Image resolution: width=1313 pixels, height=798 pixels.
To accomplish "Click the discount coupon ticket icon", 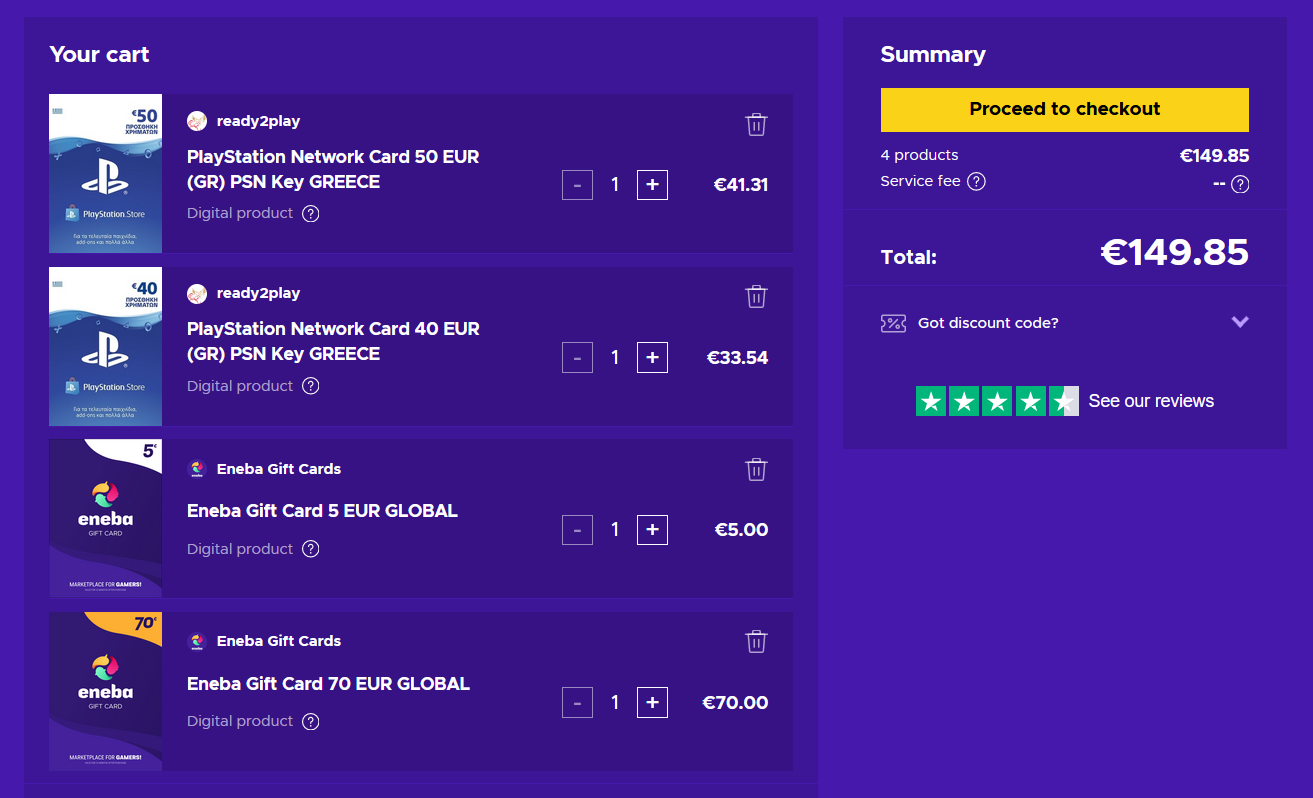I will (893, 323).
